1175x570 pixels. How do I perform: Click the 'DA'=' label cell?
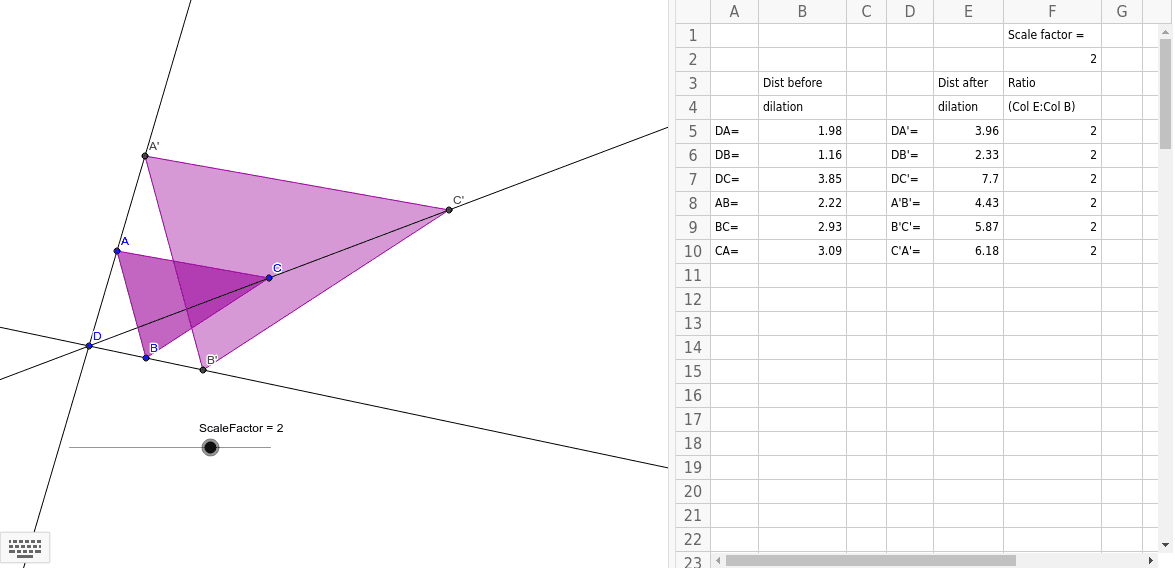click(x=910, y=131)
